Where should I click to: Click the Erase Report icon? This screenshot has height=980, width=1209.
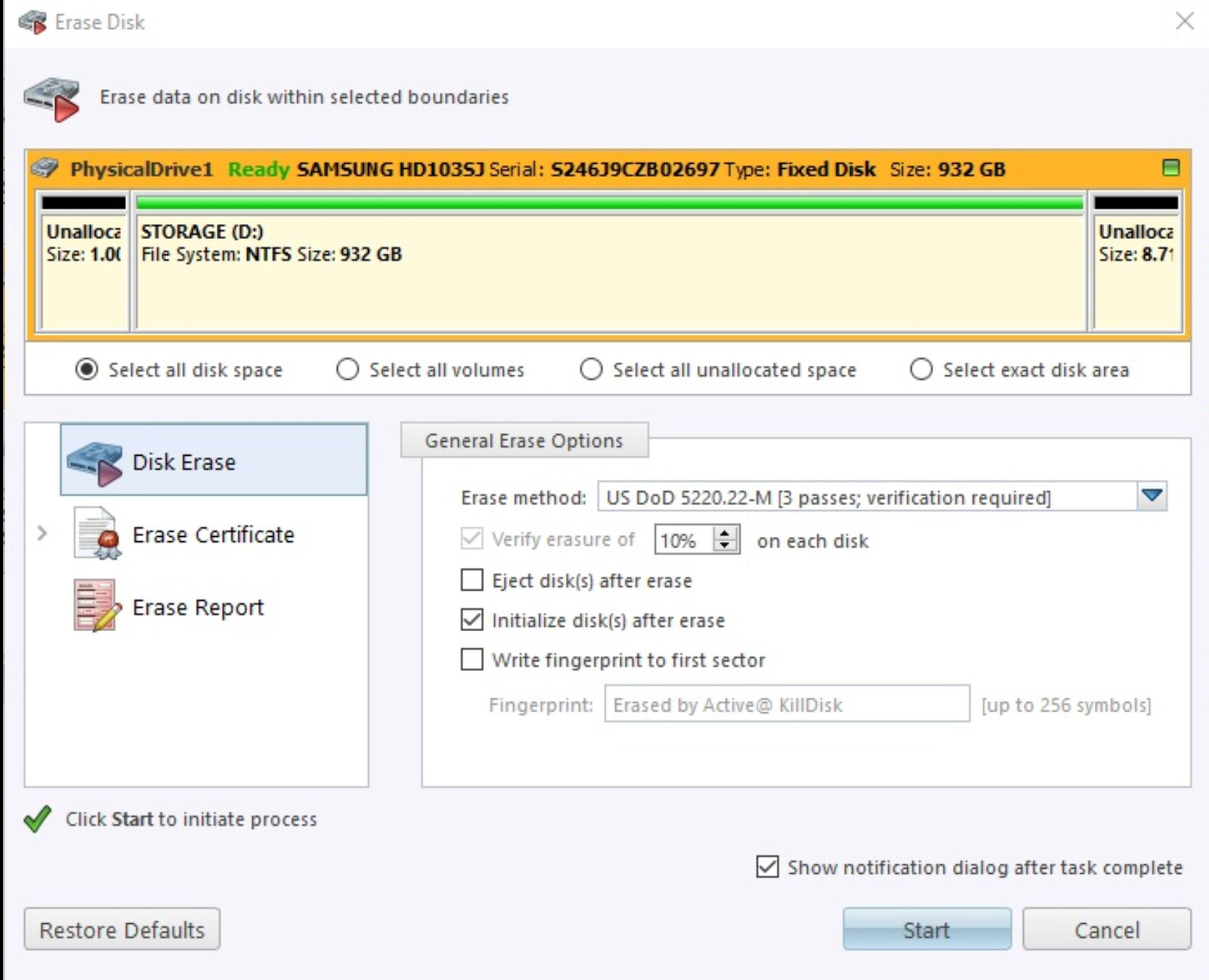pos(97,606)
